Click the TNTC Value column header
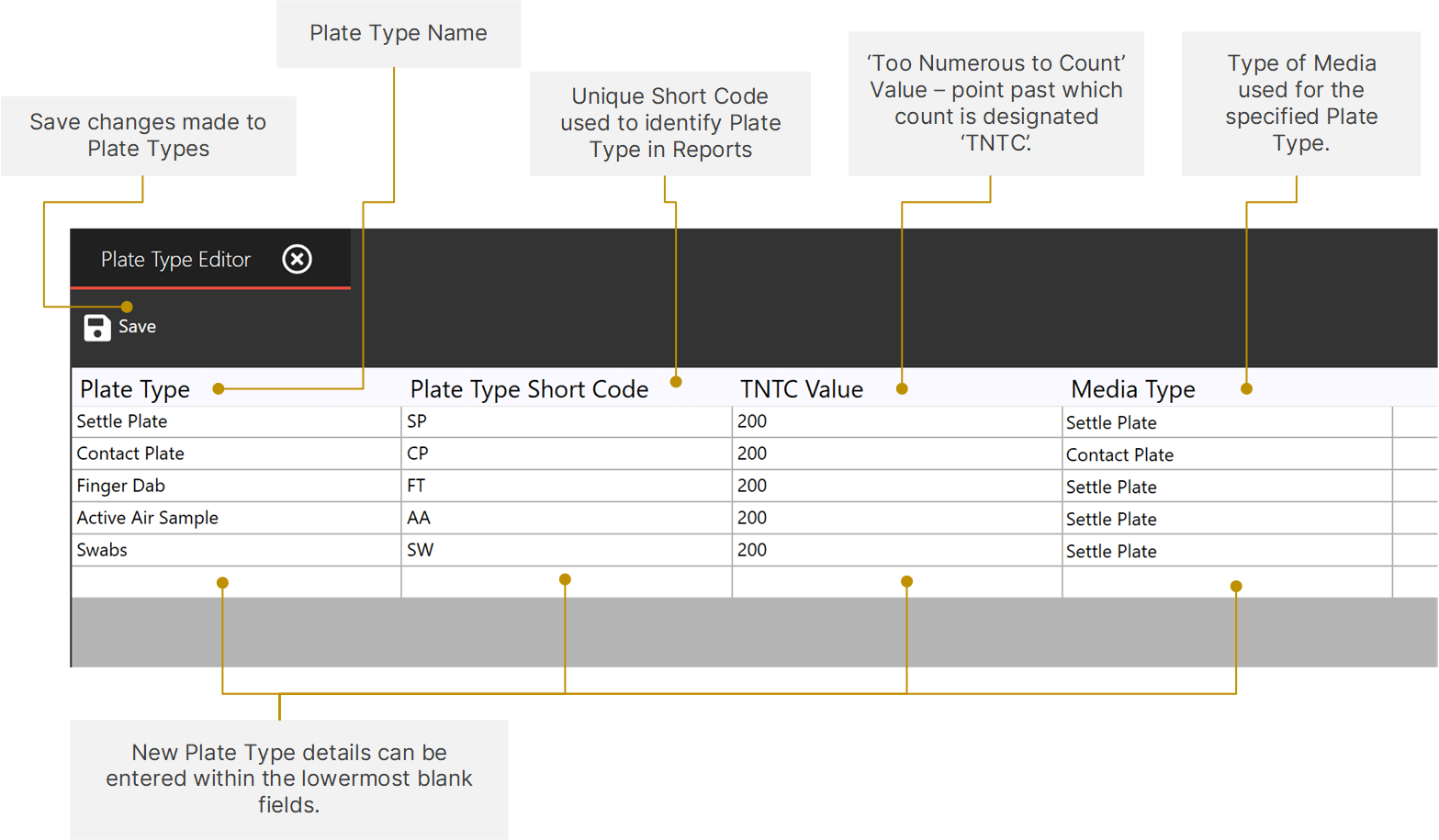This screenshot has height=840, width=1439. [801, 388]
